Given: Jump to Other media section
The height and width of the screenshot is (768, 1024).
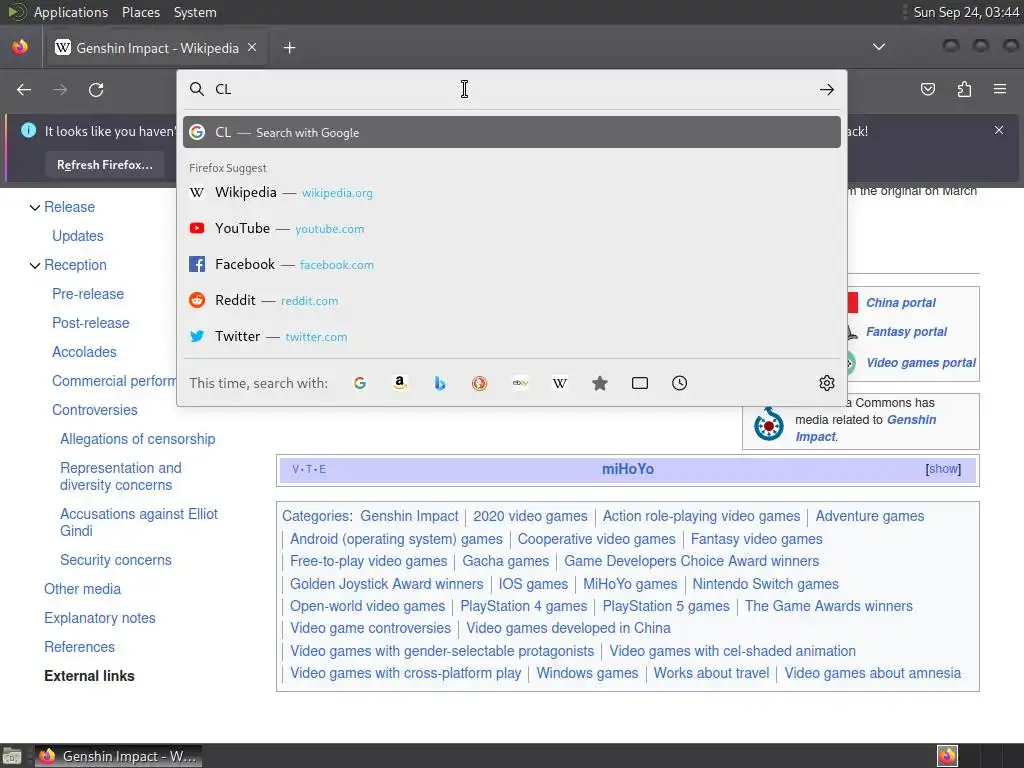Looking at the screenshot, I should (82, 589).
